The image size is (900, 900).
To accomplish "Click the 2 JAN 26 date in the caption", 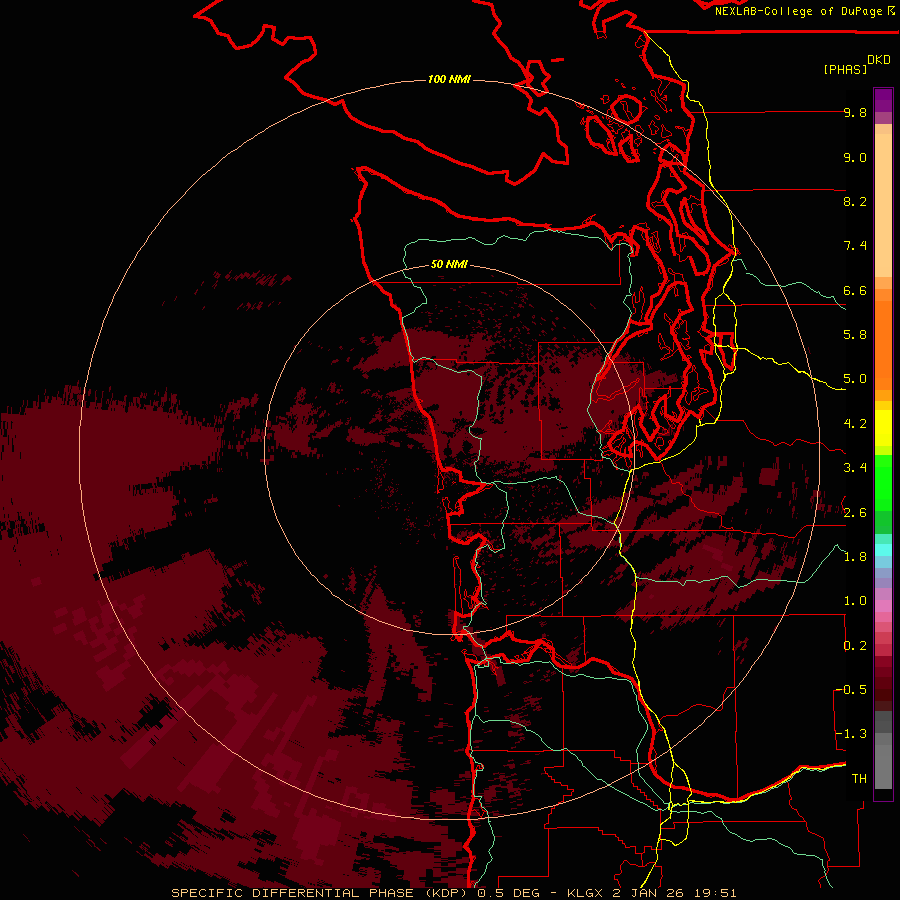I will [648, 893].
